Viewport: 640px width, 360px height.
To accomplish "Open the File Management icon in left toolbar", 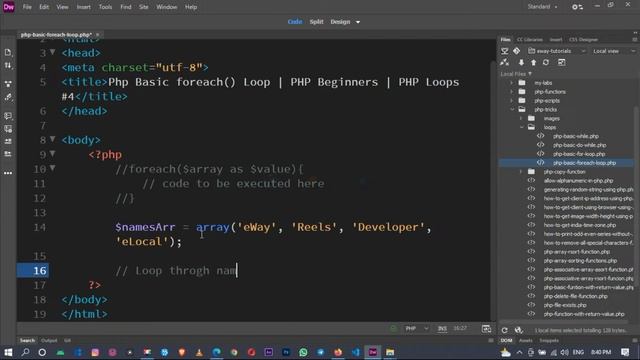I will pyautogui.click(x=8, y=52).
